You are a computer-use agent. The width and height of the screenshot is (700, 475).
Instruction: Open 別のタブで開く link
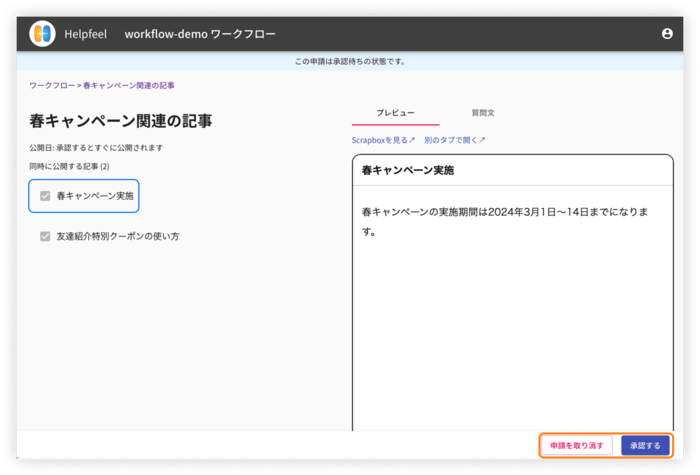pos(454,140)
